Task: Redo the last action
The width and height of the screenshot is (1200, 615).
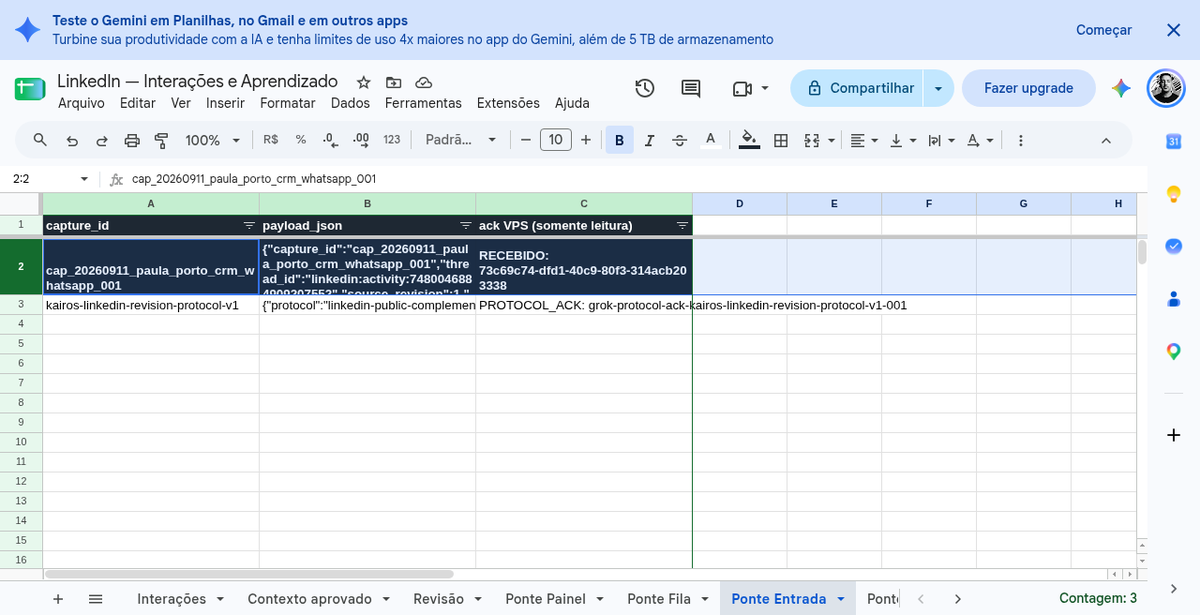Action: (102, 140)
